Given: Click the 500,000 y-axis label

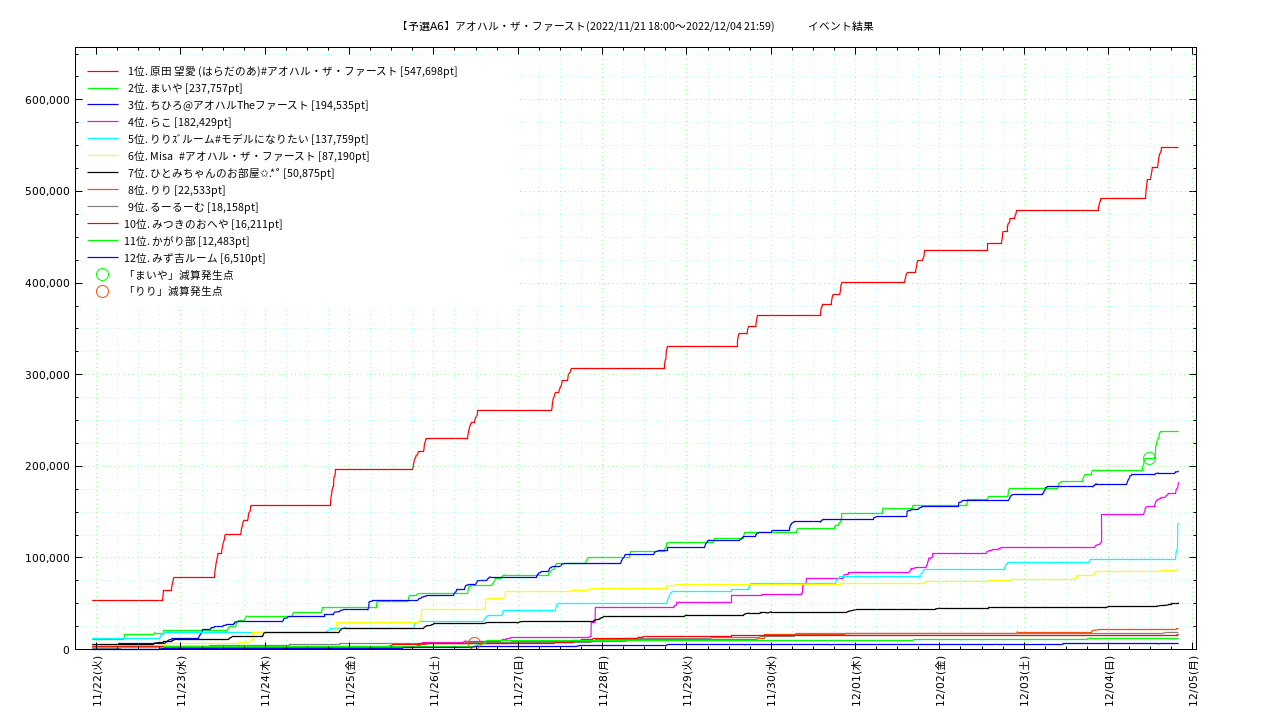Looking at the screenshot, I should coord(47,191).
